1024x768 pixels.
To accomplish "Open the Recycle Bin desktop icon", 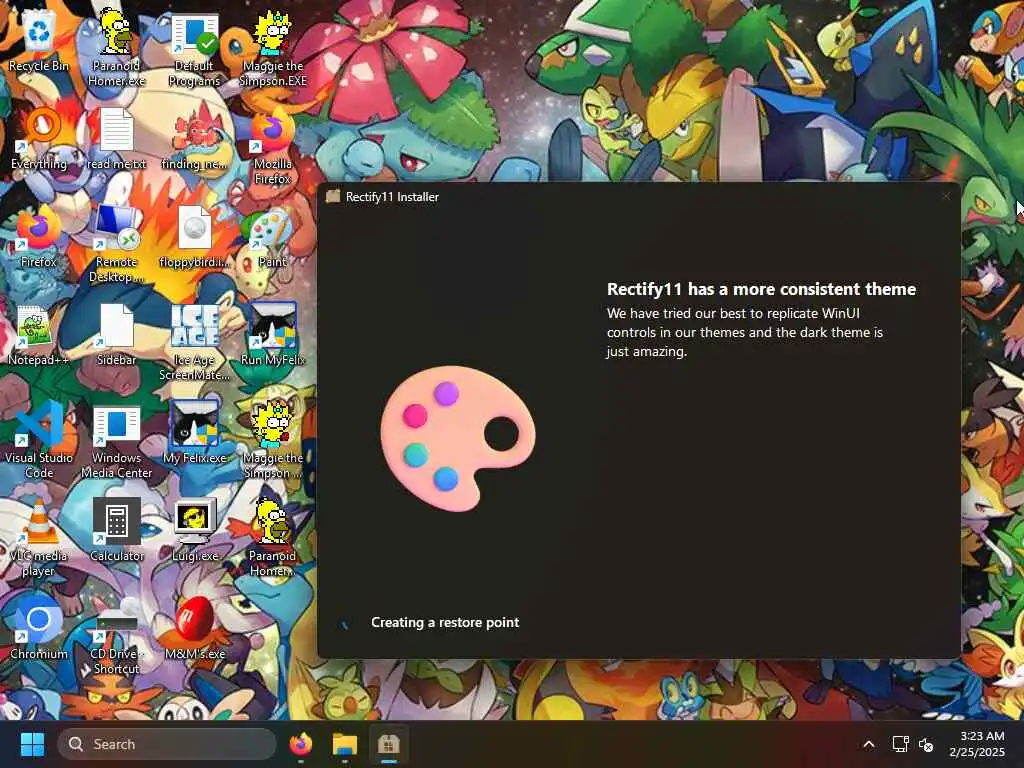I will (39, 40).
